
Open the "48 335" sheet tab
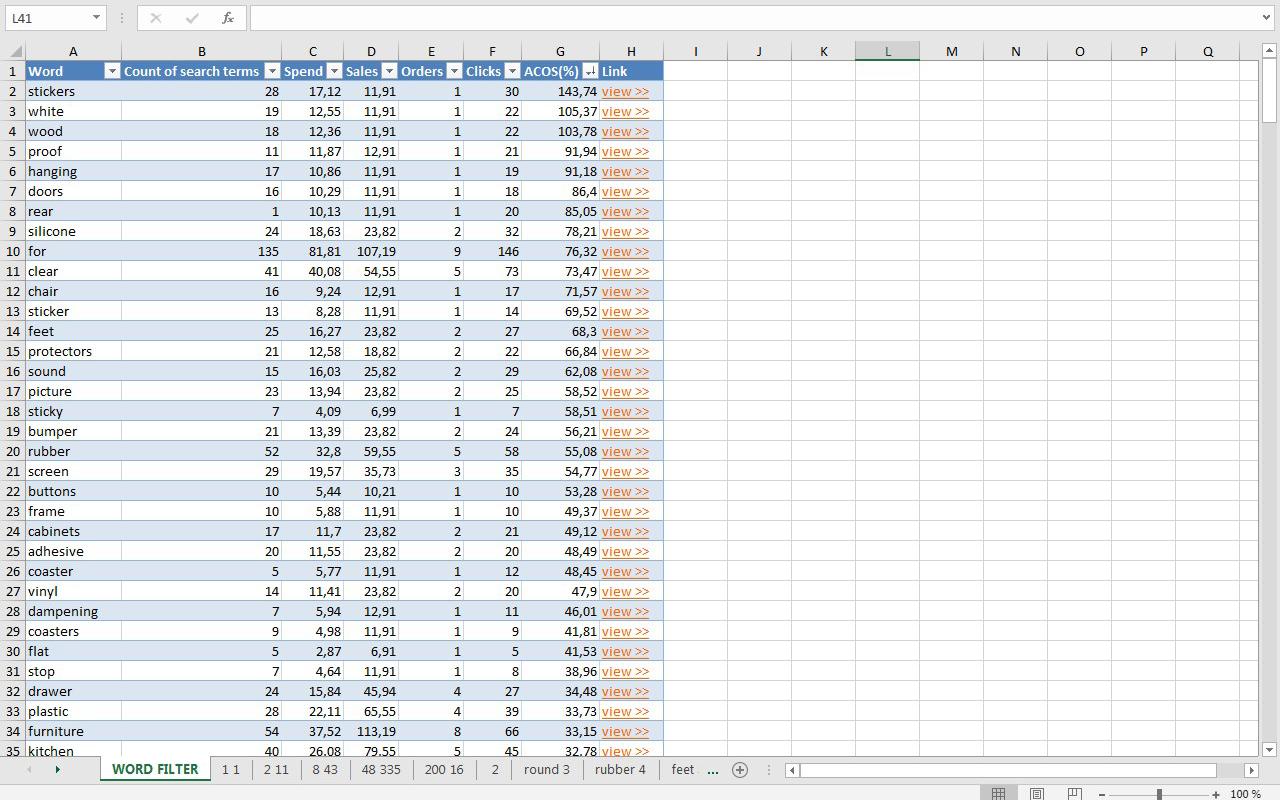[x=381, y=770]
